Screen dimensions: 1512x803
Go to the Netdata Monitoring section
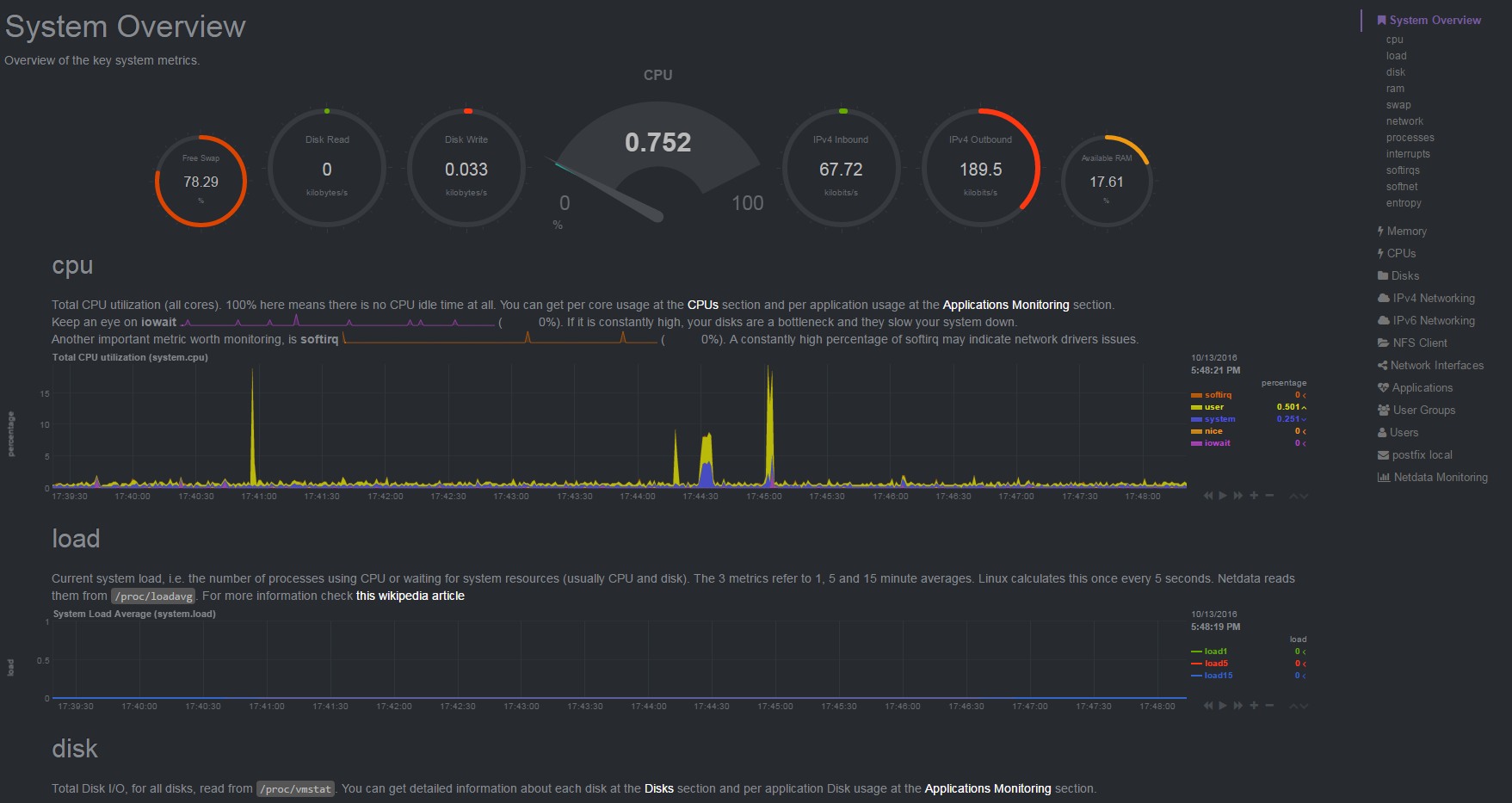[x=1432, y=478]
